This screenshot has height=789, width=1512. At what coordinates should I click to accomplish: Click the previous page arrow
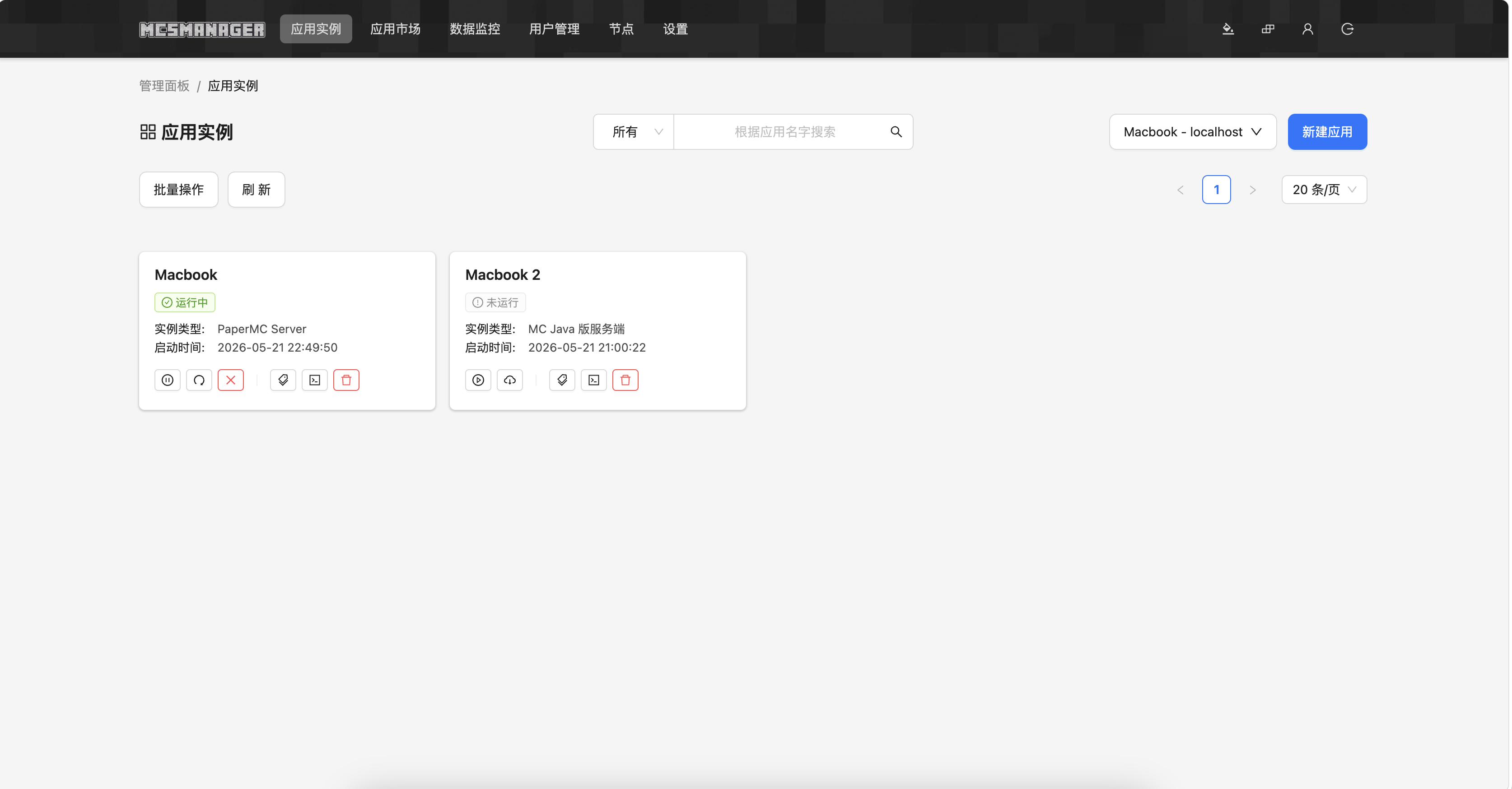pos(1181,190)
